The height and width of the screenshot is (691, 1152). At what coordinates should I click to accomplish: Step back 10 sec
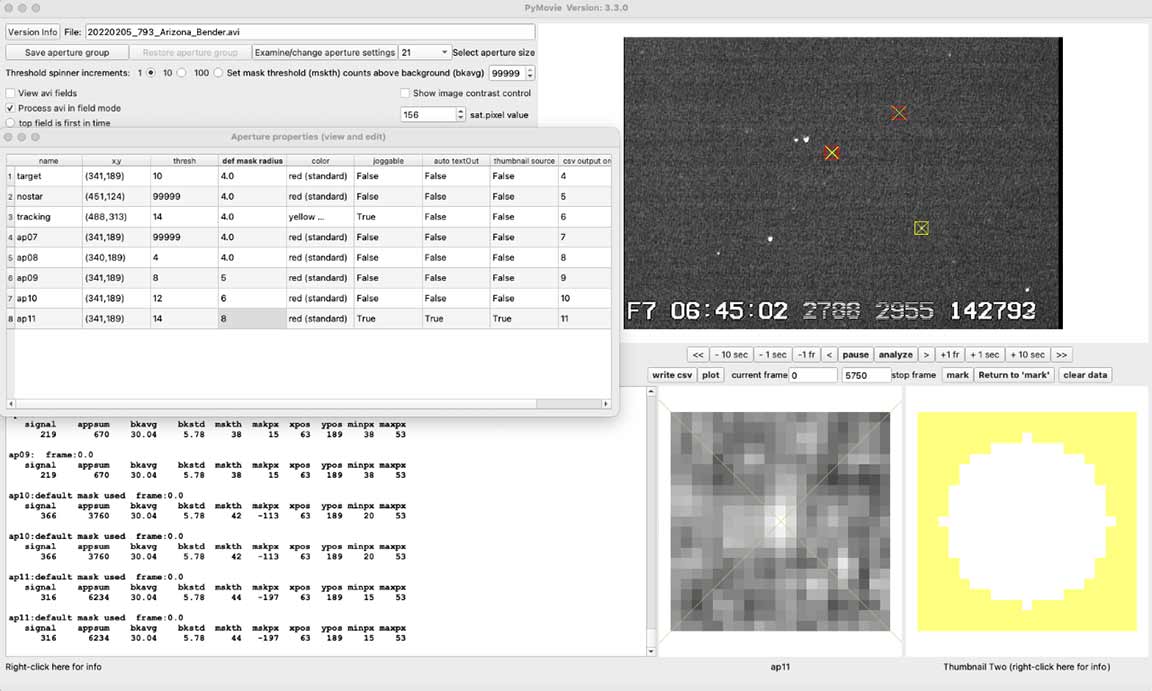tap(731, 355)
